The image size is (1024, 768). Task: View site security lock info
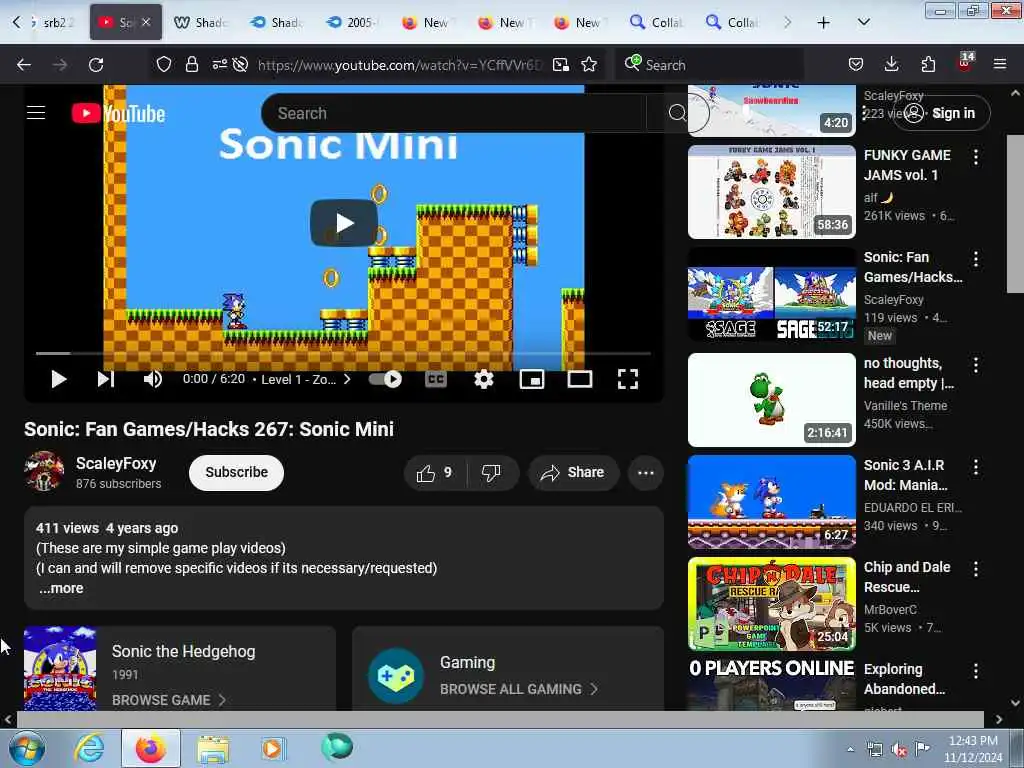tap(191, 65)
